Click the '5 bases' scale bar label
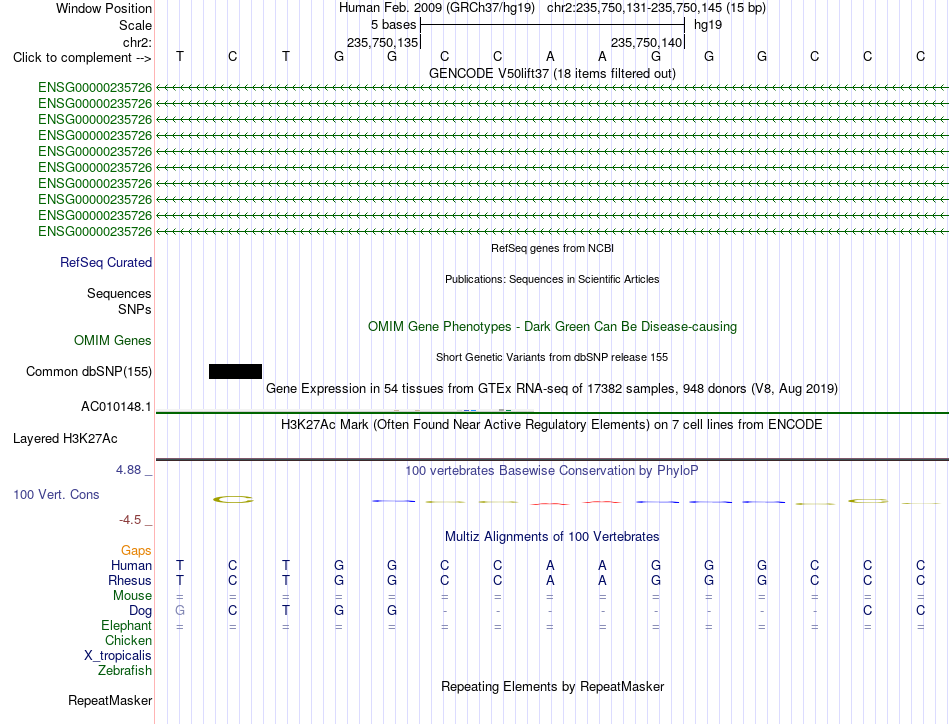950x724 pixels. (x=394, y=25)
